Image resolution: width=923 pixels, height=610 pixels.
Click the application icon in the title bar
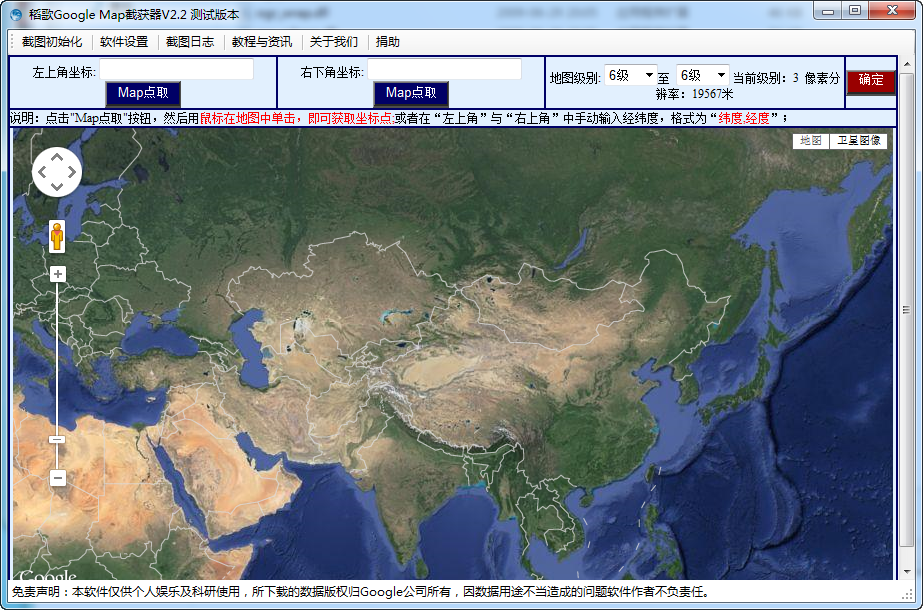click(x=14, y=11)
